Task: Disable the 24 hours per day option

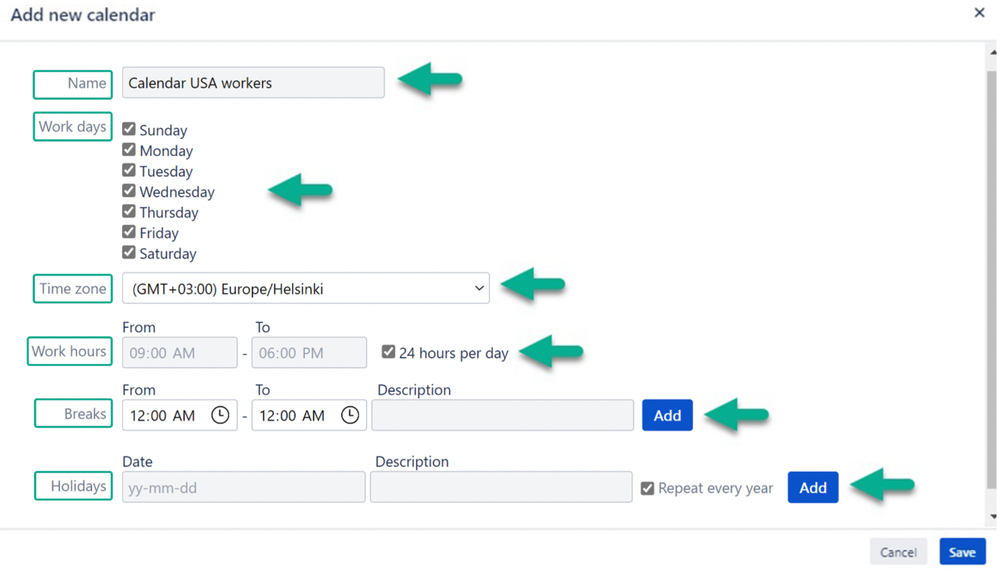Action: [x=388, y=352]
